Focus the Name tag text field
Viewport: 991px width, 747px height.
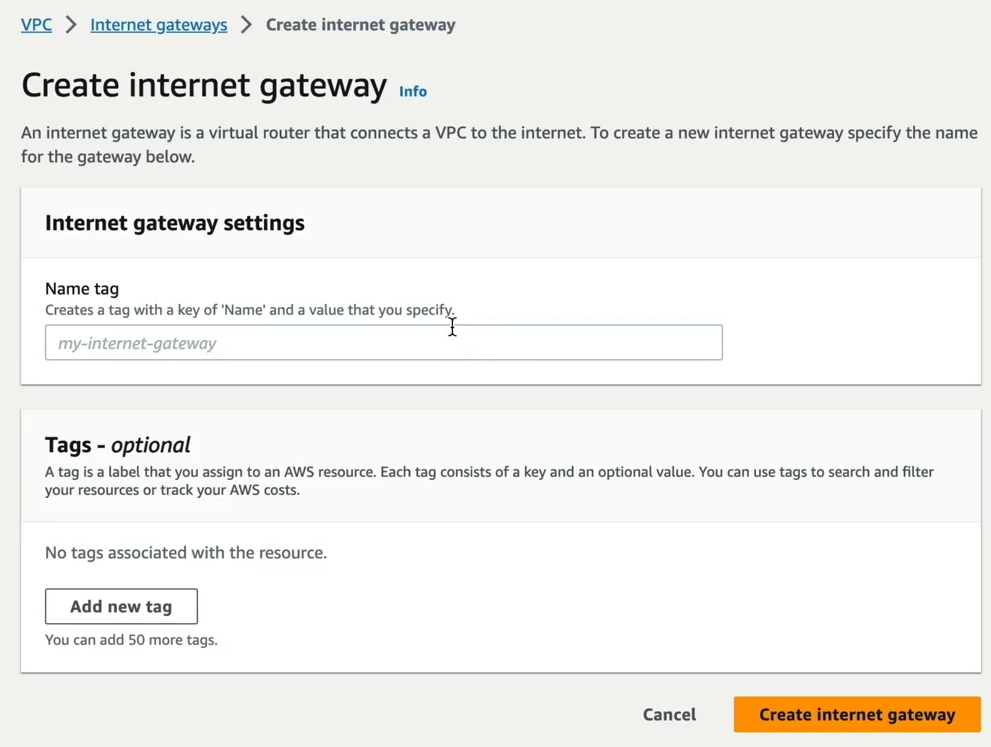384,343
